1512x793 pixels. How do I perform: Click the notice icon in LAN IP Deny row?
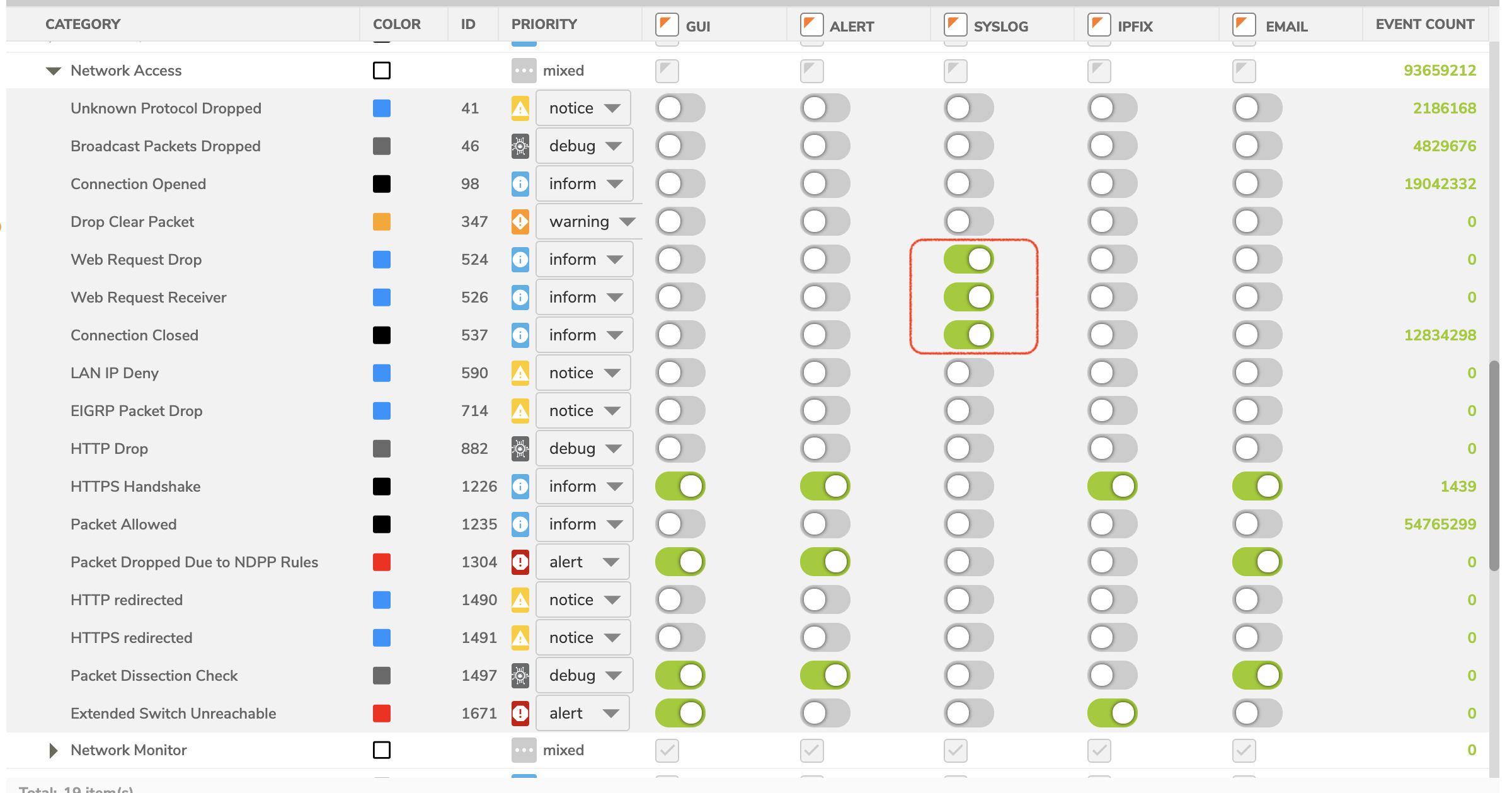pyautogui.click(x=520, y=373)
